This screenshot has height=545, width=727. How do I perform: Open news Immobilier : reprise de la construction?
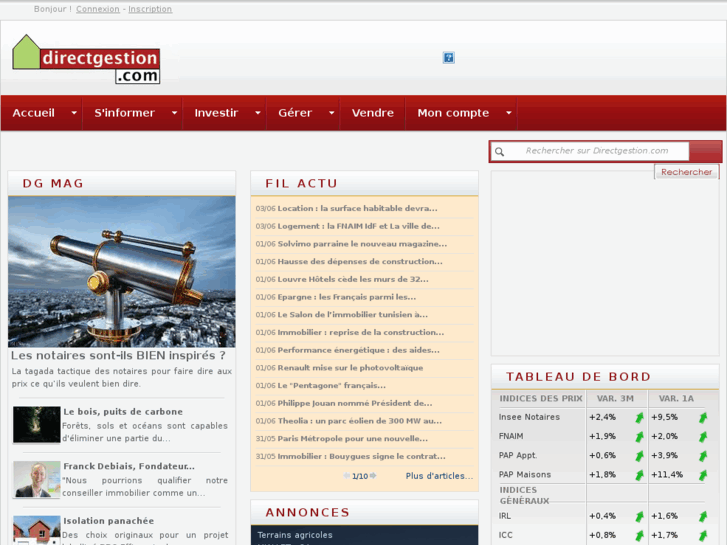coord(361,332)
